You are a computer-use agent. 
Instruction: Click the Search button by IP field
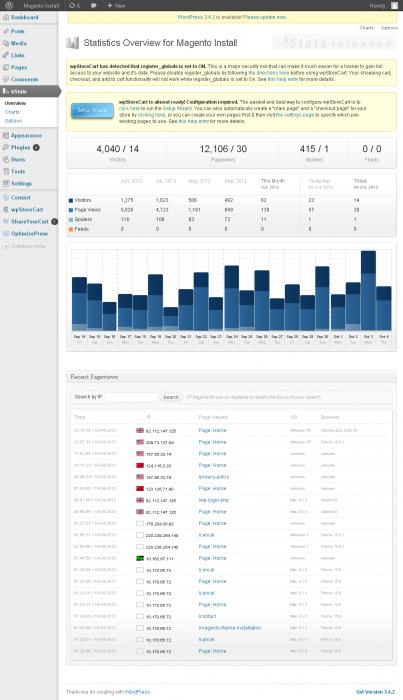coord(170,397)
